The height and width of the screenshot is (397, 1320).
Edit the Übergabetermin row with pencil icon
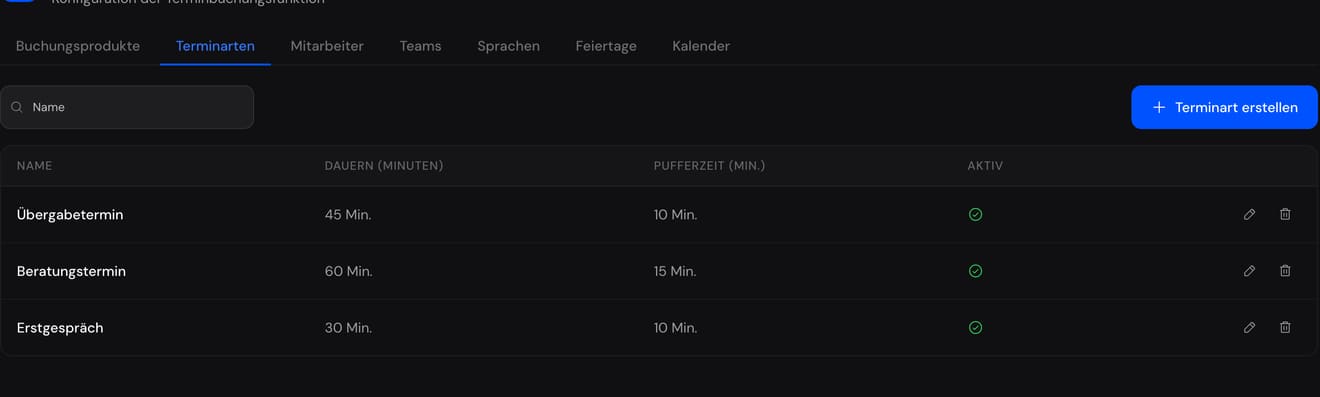1249,214
